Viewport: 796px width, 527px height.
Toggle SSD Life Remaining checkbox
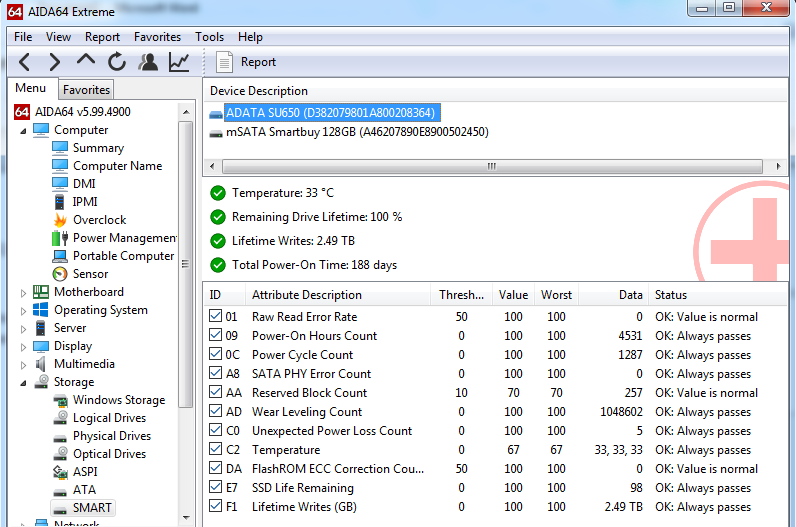(215, 488)
